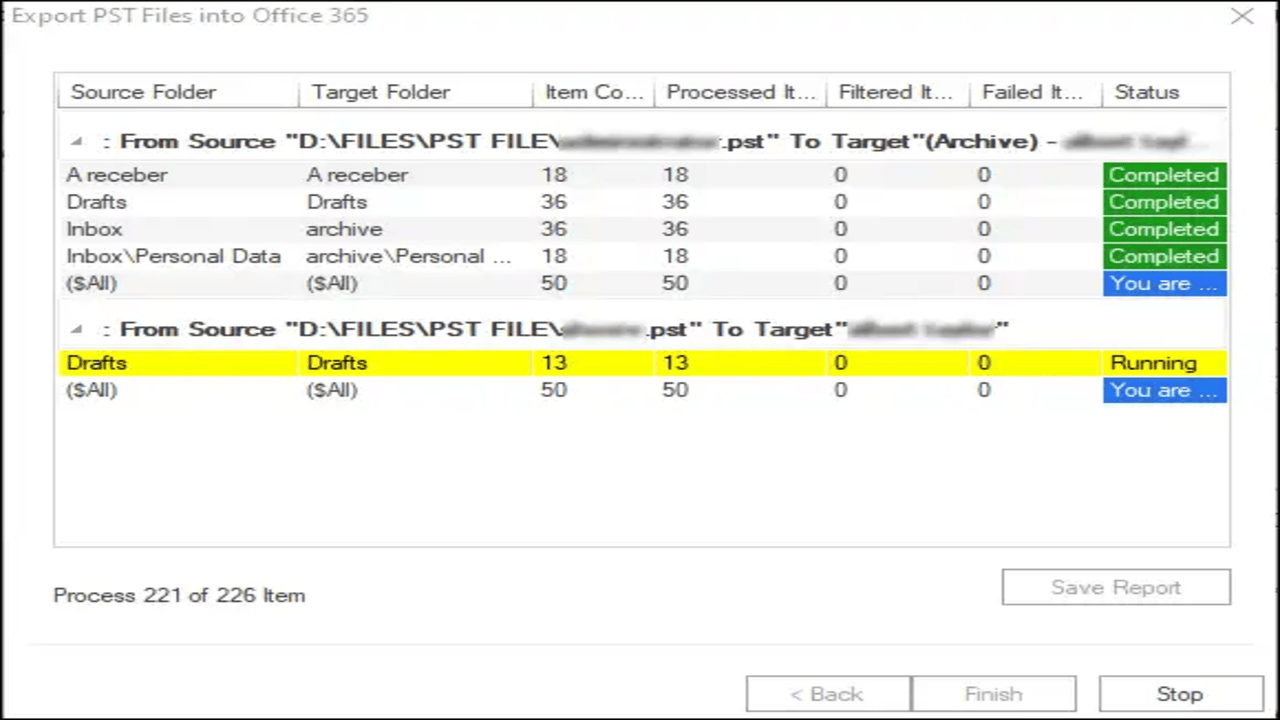1280x720 pixels.
Task: Select the highlighted yellow Drafts target cell
Action: tap(337, 363)
